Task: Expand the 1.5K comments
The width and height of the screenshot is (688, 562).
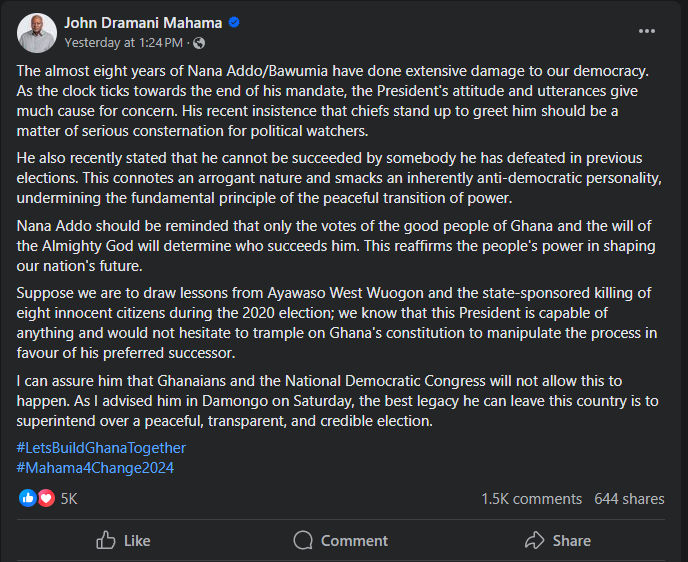Action: (531, 498)
